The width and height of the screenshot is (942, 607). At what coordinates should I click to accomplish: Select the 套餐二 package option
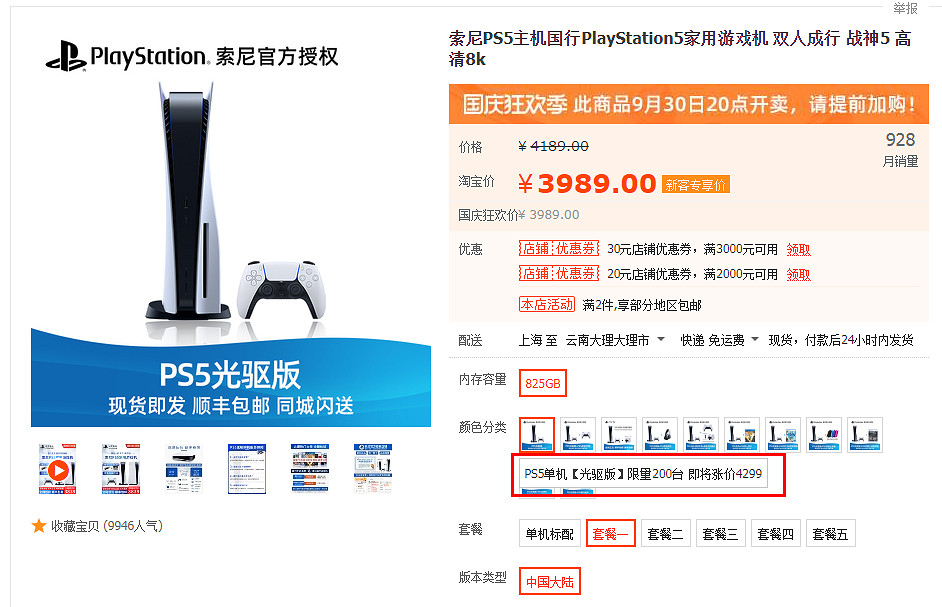coord(665,534)
